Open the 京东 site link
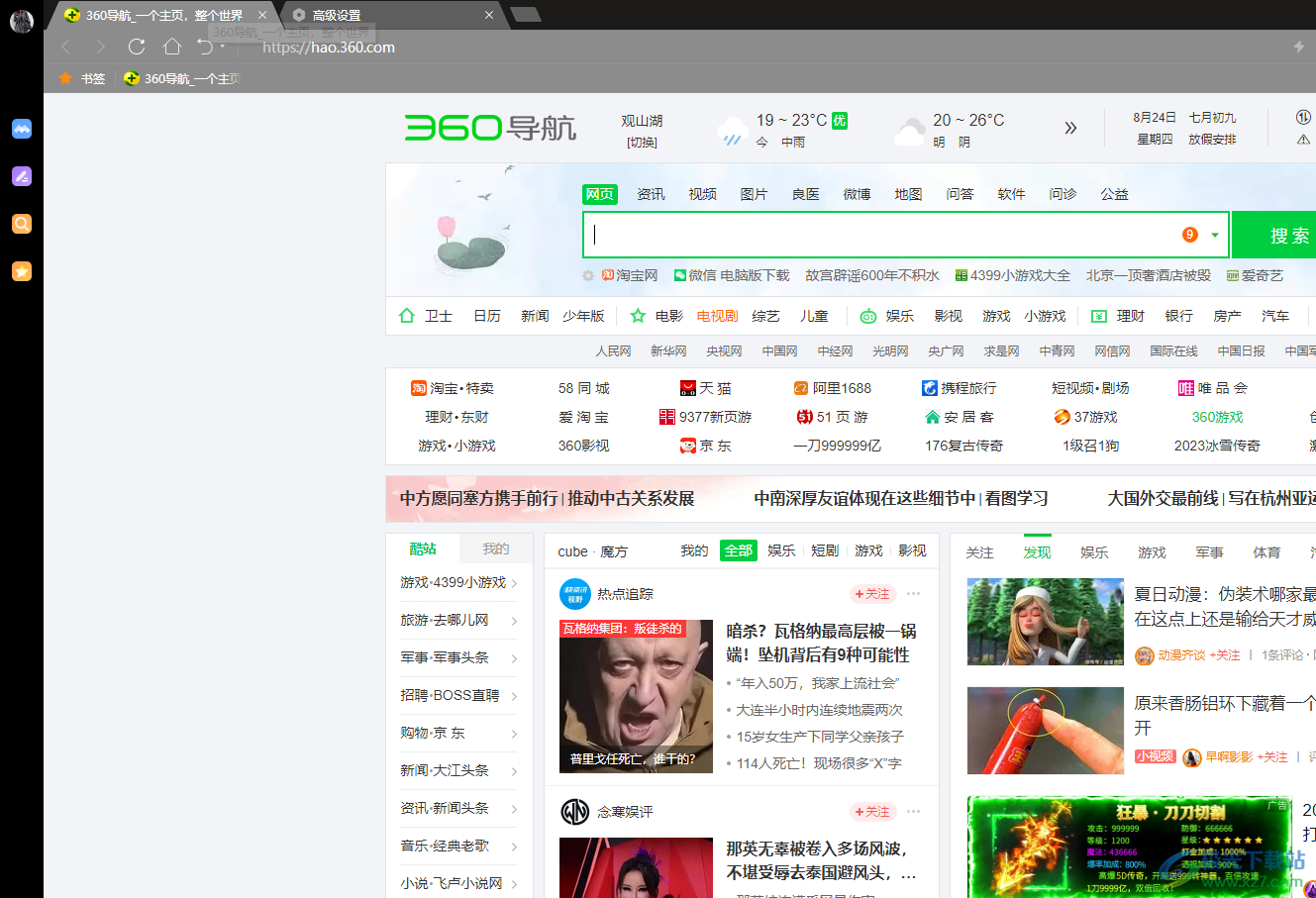The width and height of the screenshot is (1316, 898). [x=706, y=446]
